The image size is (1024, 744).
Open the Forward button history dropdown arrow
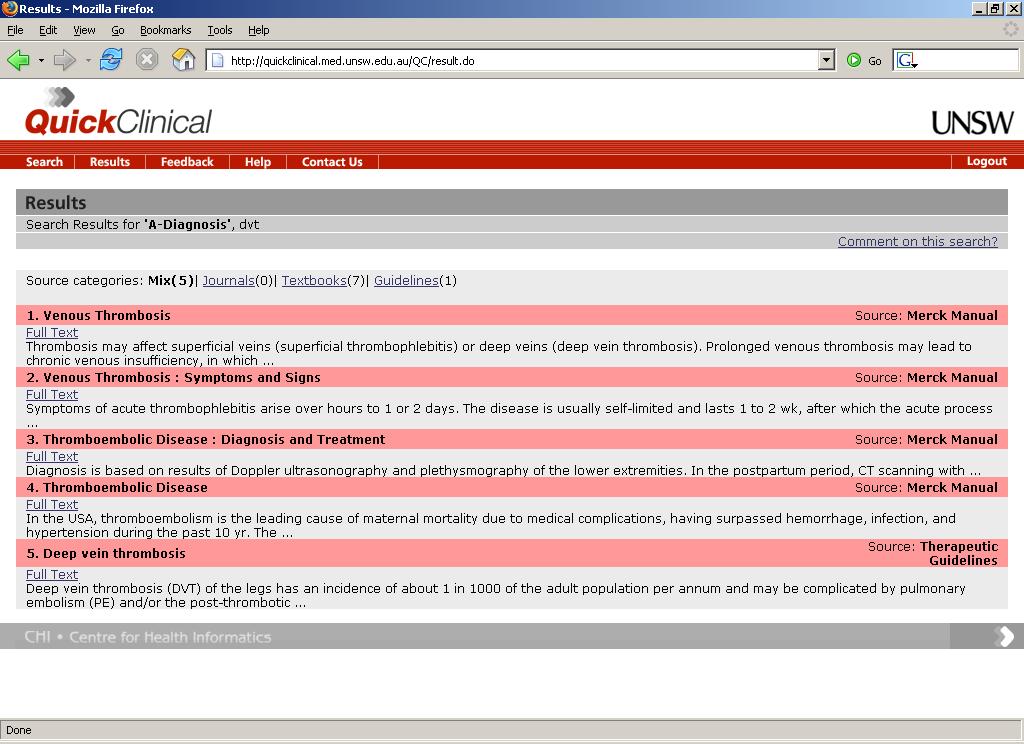88,61
